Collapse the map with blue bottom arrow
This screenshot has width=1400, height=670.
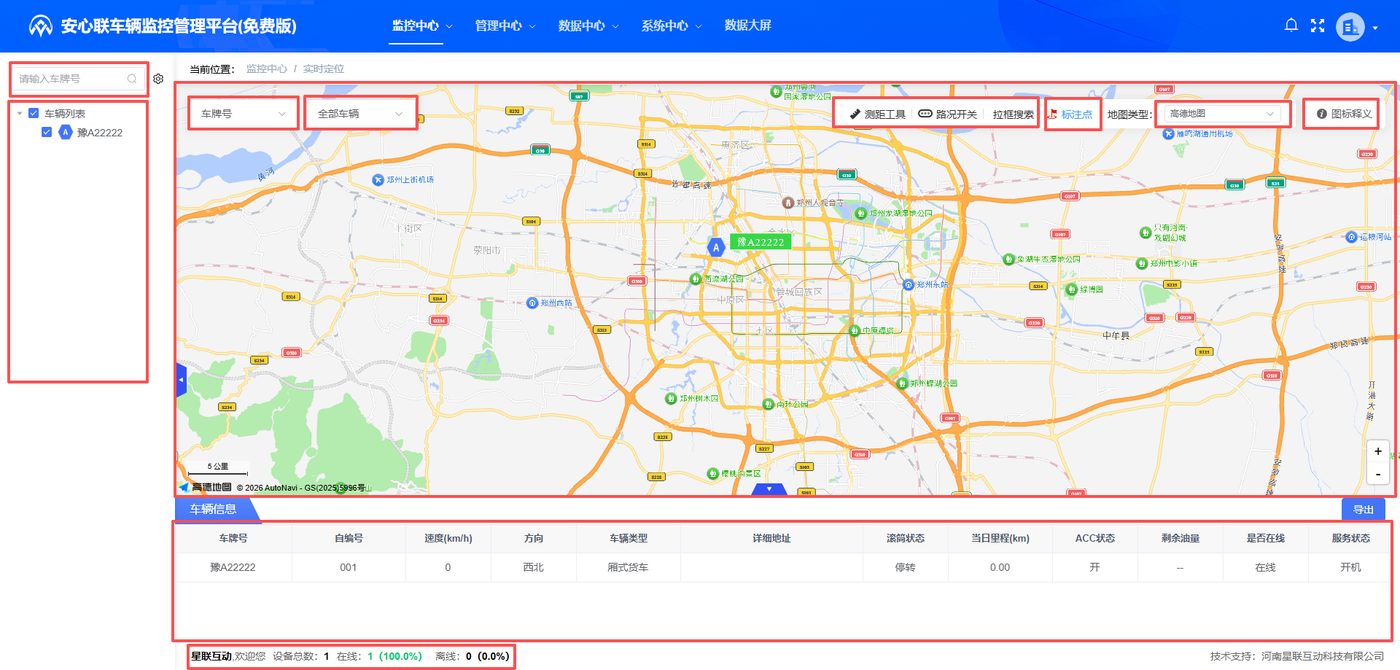769,489
